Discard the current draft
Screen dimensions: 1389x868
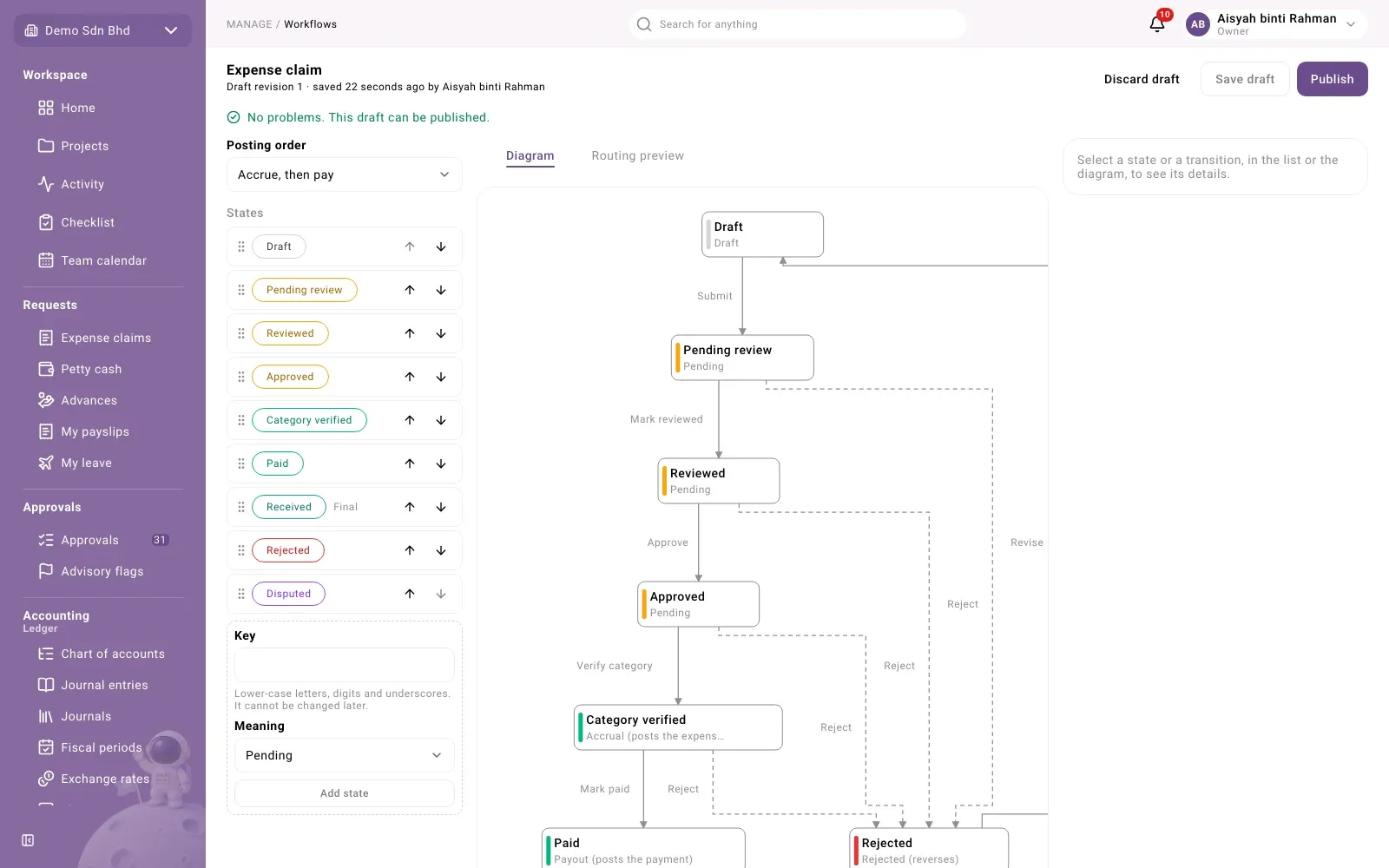[x=1142, y=79]
